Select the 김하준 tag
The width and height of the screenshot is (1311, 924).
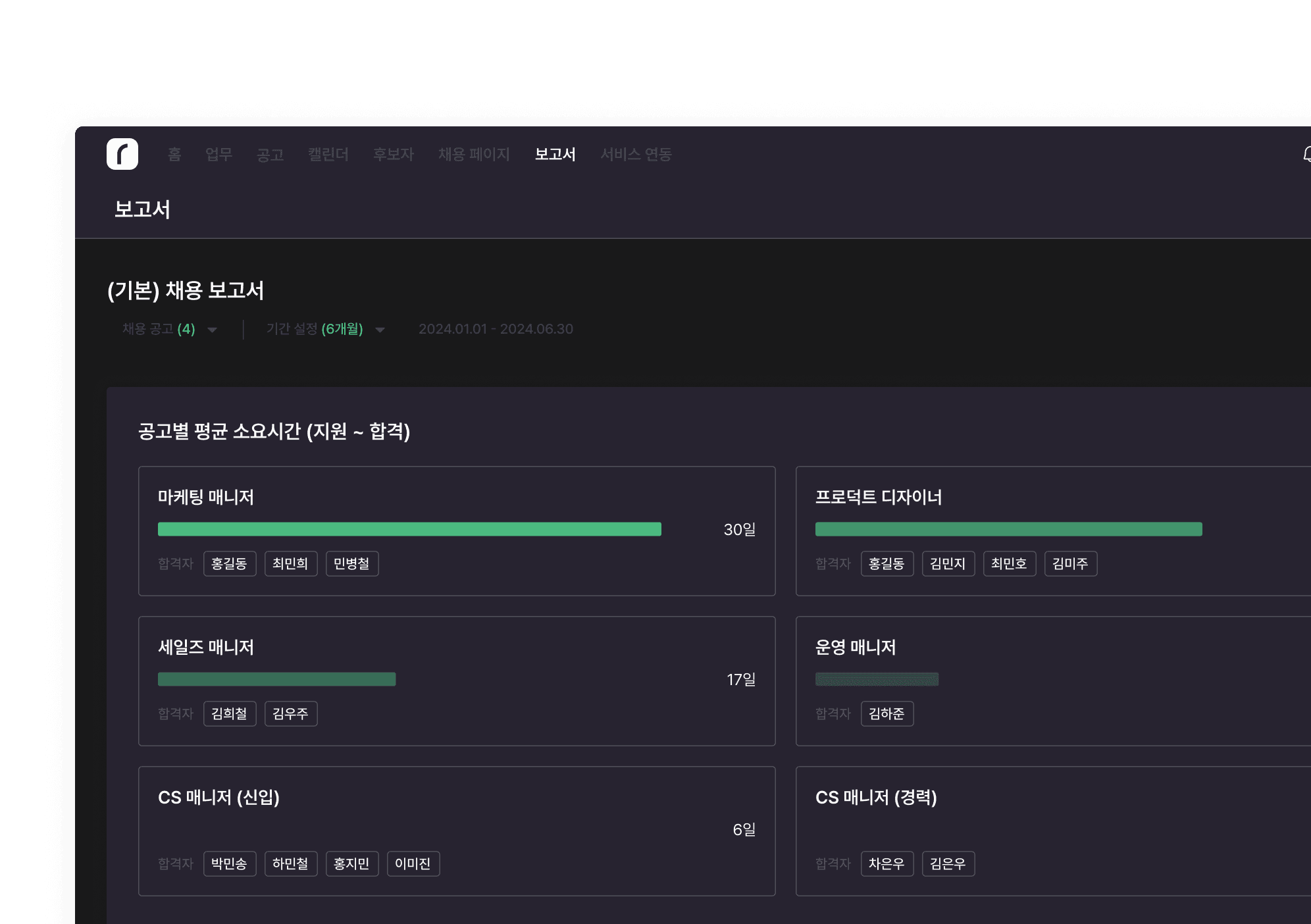point(887,713)
